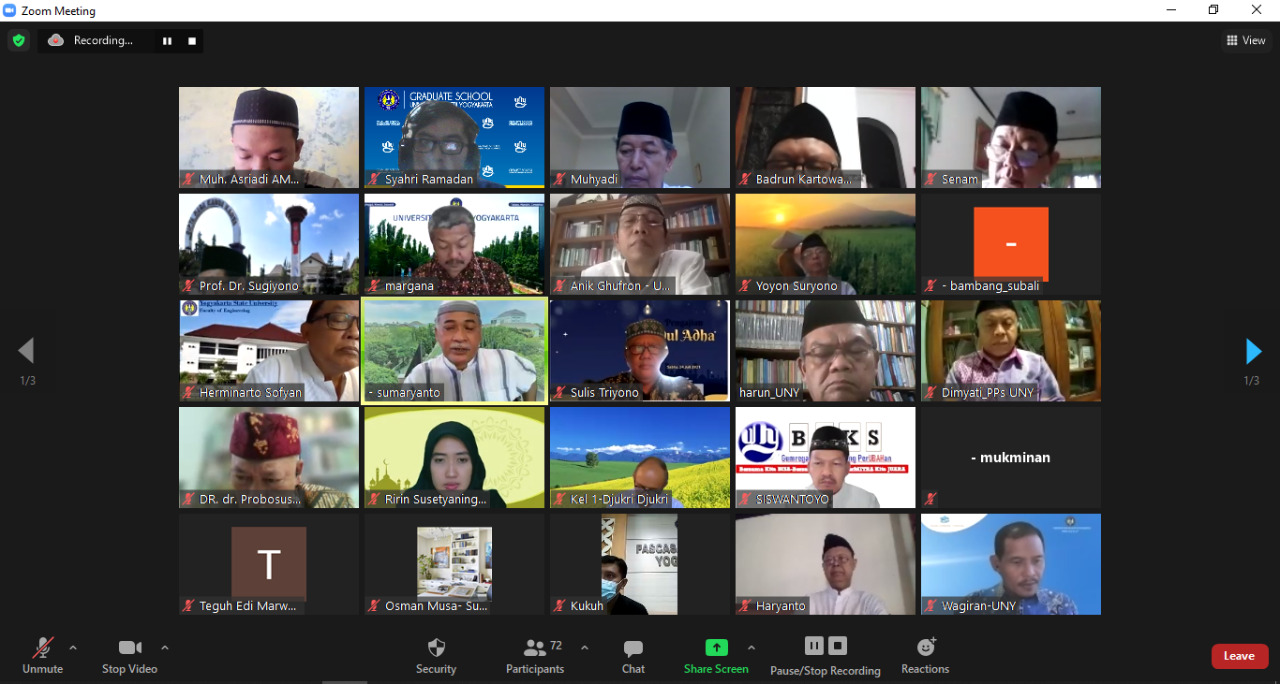The width and height of the screenshot is (1280, 684).
Task: Pause recording from bottom toolbar
Action: coord(814,646)
